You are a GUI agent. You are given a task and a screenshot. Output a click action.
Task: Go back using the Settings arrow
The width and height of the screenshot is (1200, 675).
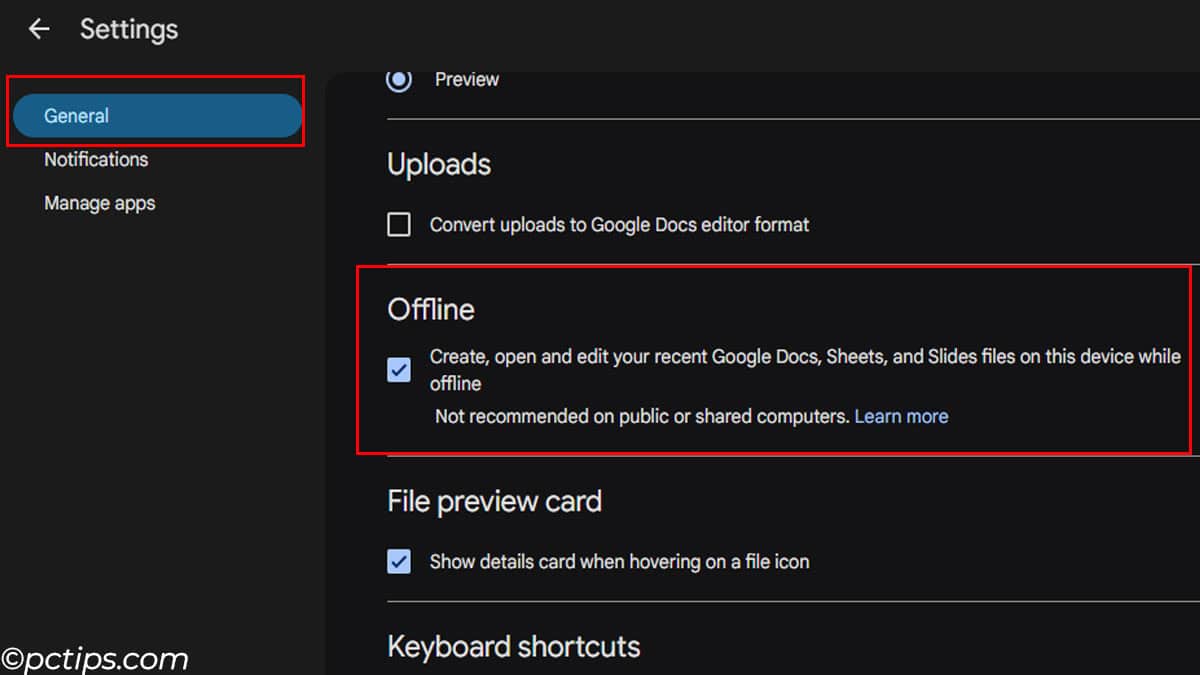coord(39,29)
